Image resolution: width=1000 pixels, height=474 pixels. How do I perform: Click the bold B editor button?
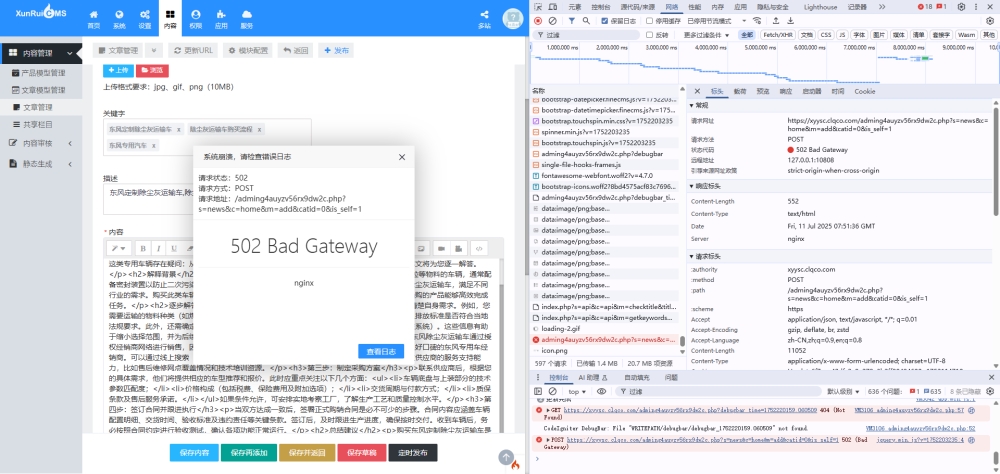pyautogui.click(x=143, y=248)
